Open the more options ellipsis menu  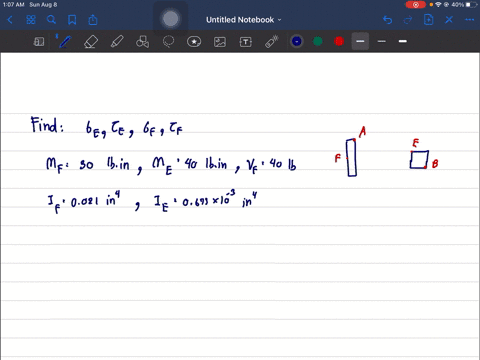[470, 20]
